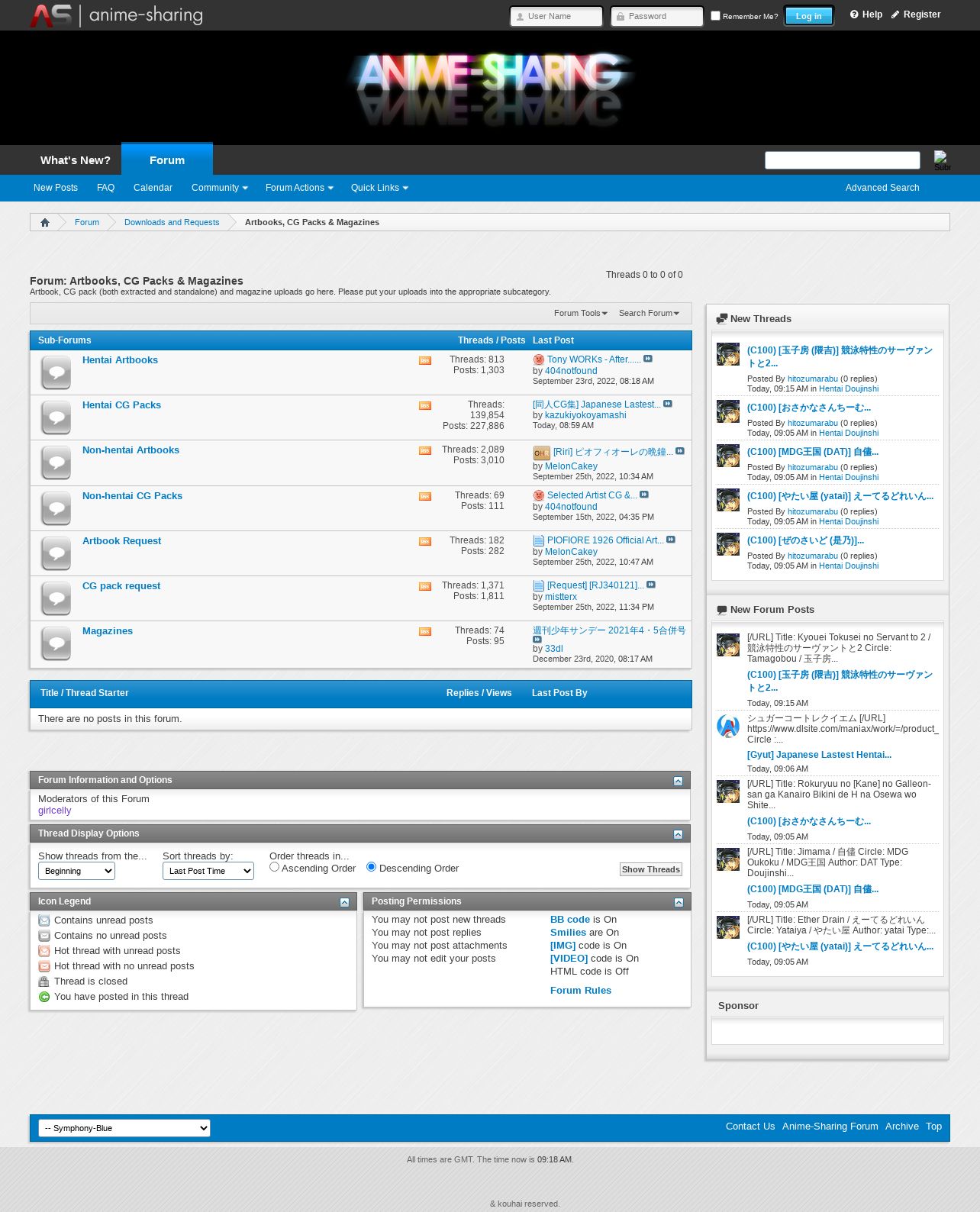980x1212 pixels.
Task: Open the Contact Us footer link
Action: tap(750, 1127)
